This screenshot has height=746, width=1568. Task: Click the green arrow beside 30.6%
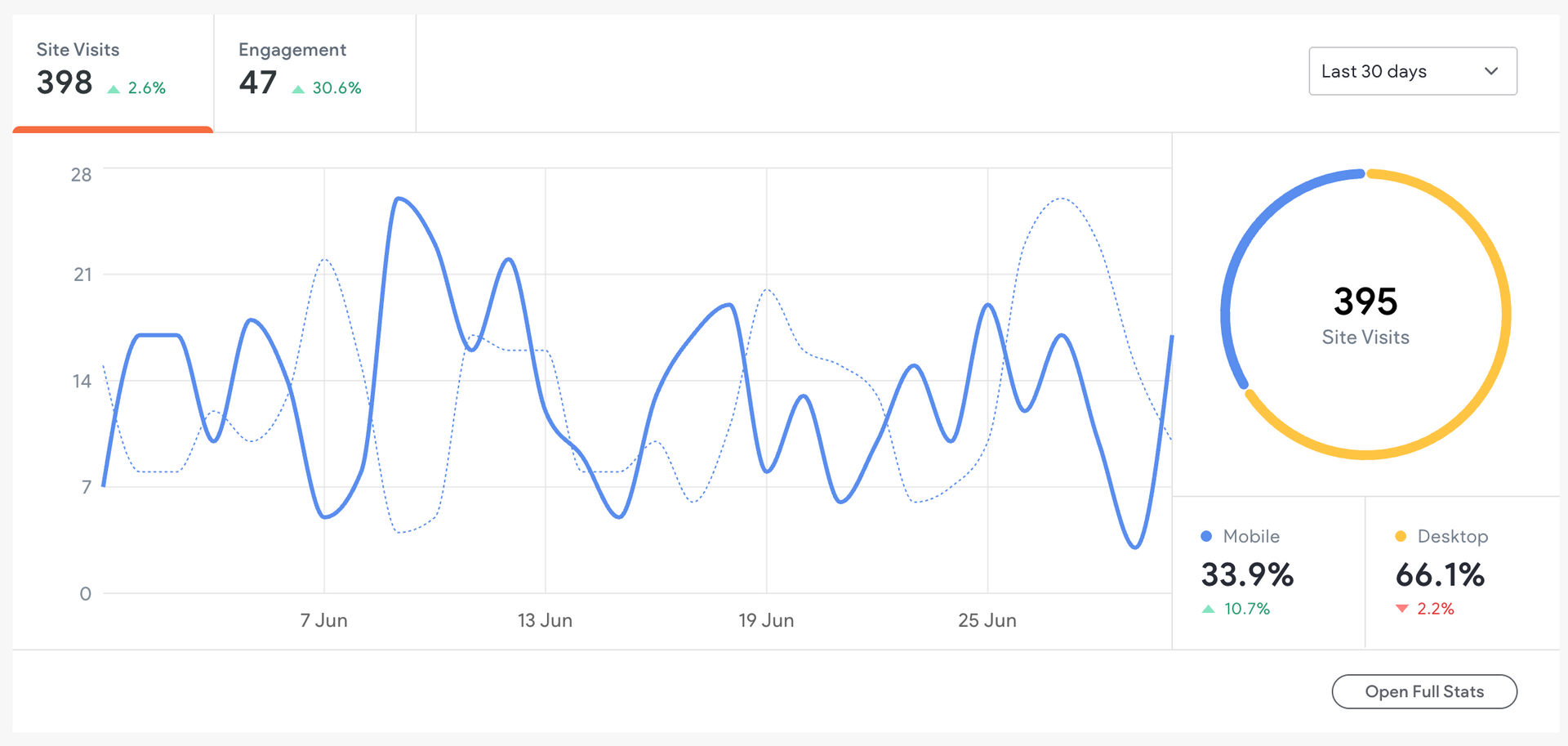tap(298, 89)
